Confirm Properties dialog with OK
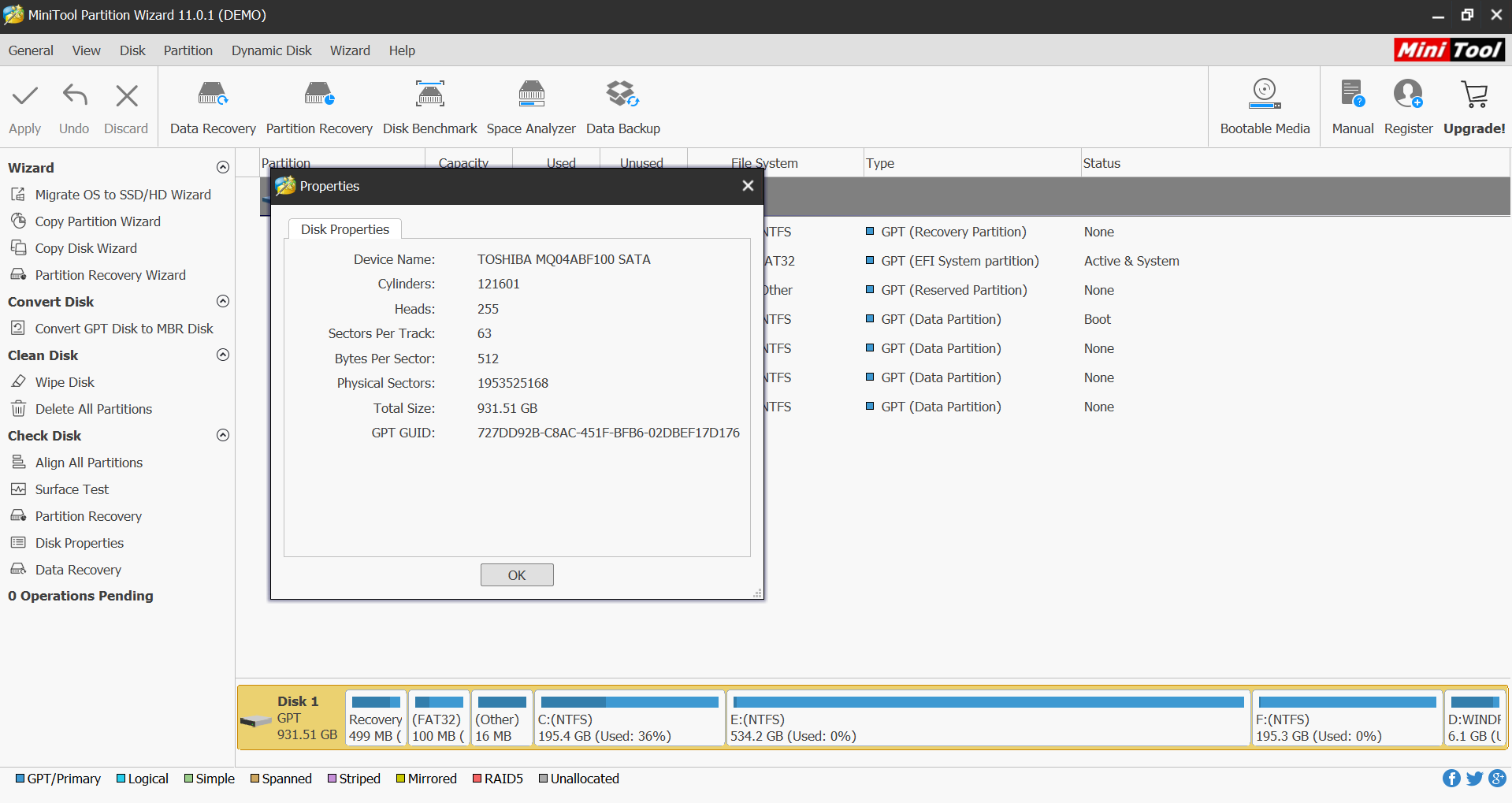 click(517, 575)
